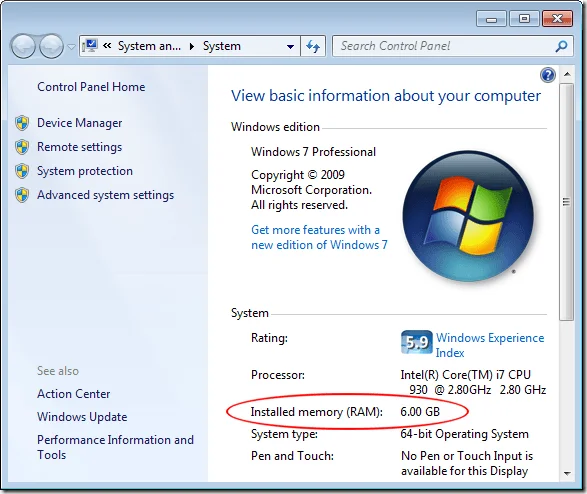Click the scrollbar up arrow

[567, 74]
